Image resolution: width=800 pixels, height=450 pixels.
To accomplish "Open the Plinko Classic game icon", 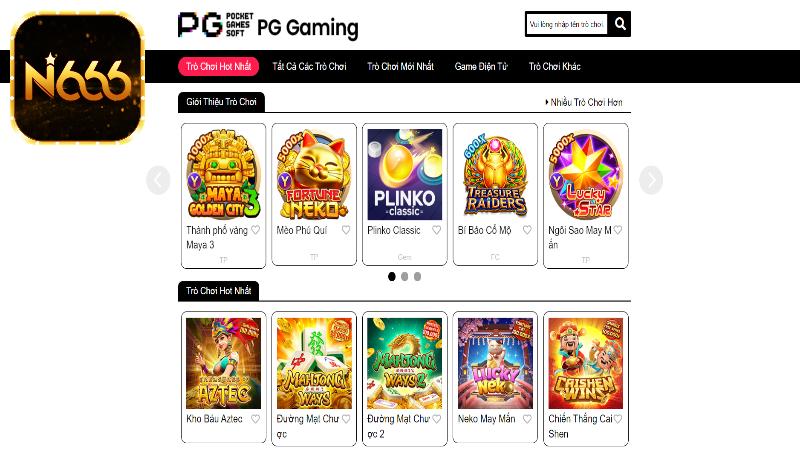I will [405, 174].
